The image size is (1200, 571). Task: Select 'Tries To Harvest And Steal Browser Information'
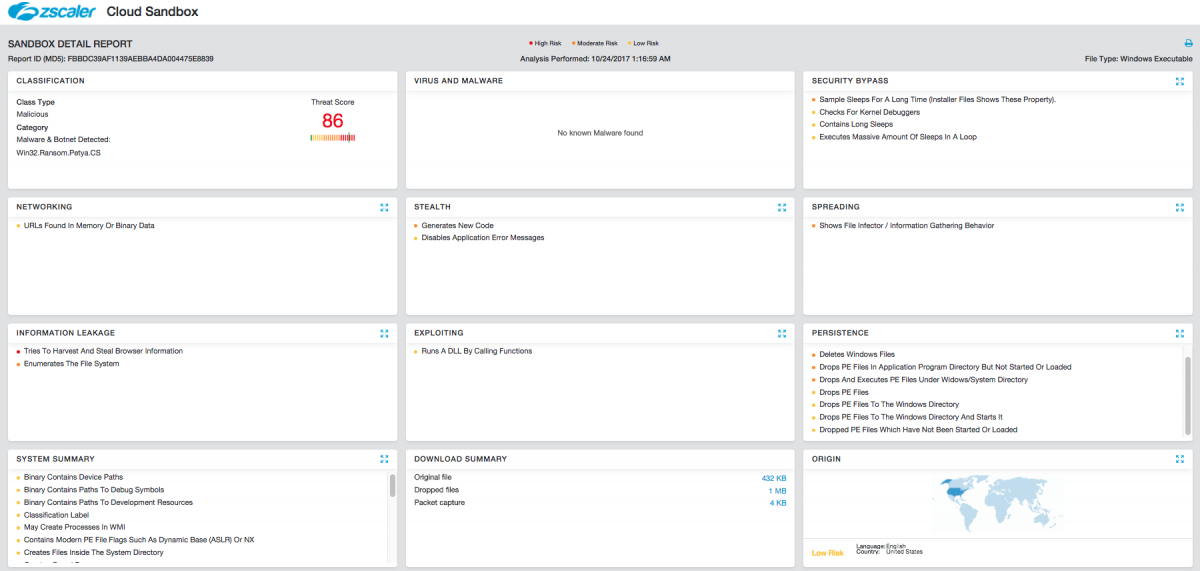coord(103,351)
